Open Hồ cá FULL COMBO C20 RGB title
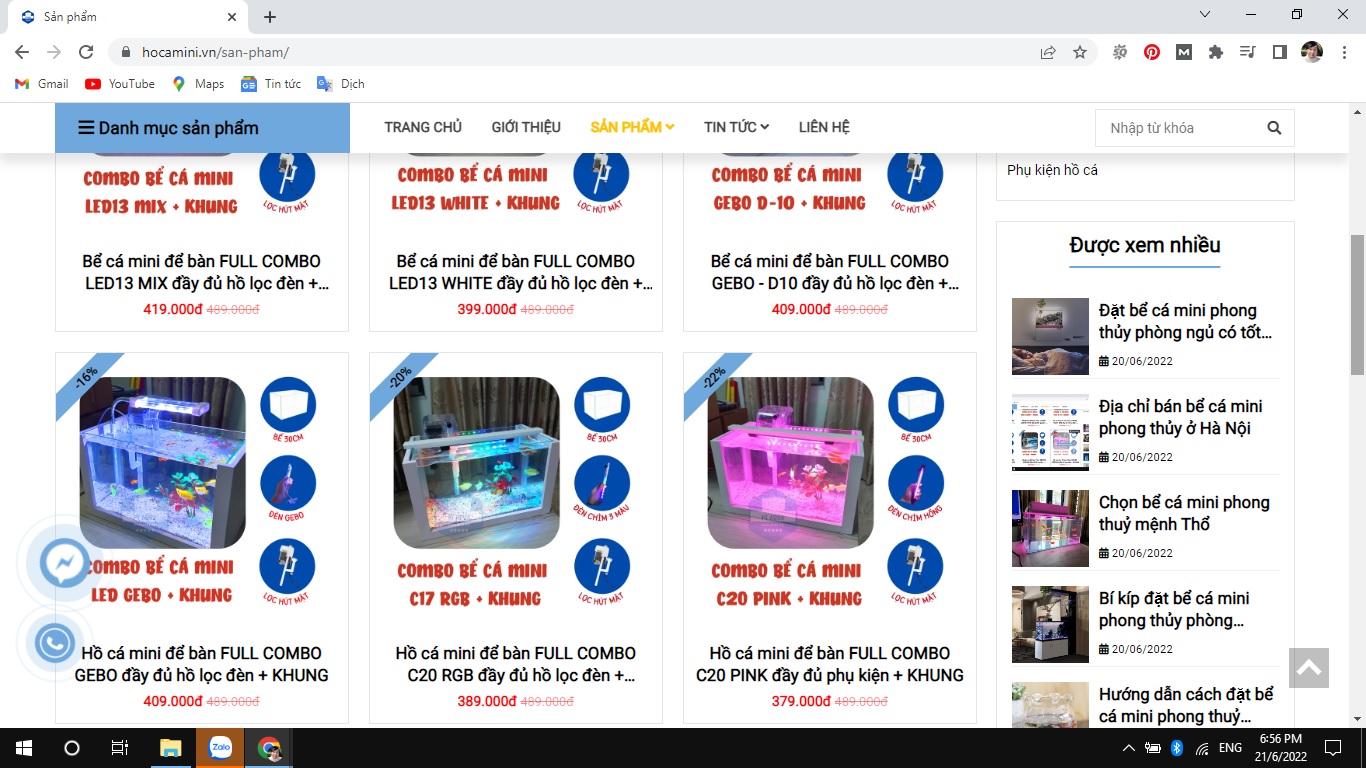The width and height of the screenshot is (1366, 768). (516, 664)
